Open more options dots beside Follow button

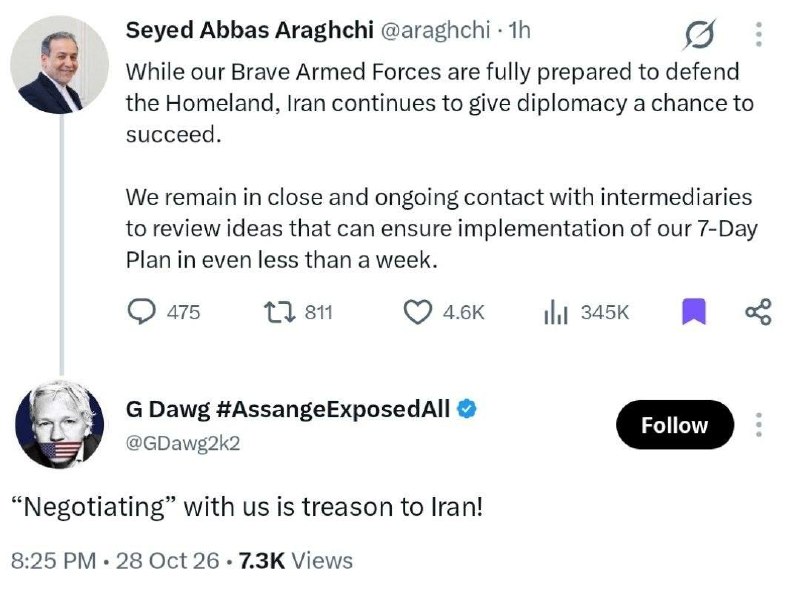pos(759,425)
